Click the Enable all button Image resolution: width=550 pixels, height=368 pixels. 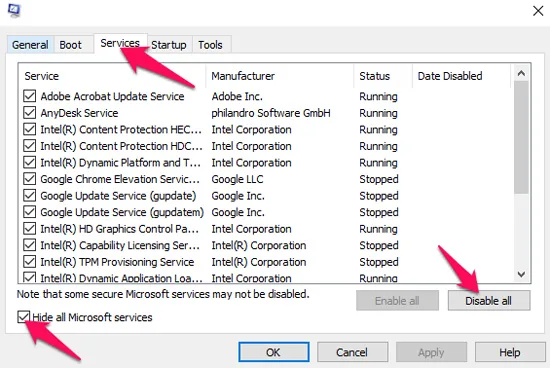397,301
